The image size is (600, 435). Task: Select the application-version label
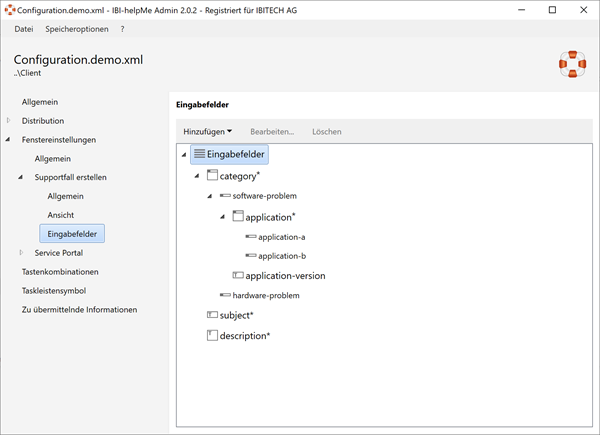[285, 275]
